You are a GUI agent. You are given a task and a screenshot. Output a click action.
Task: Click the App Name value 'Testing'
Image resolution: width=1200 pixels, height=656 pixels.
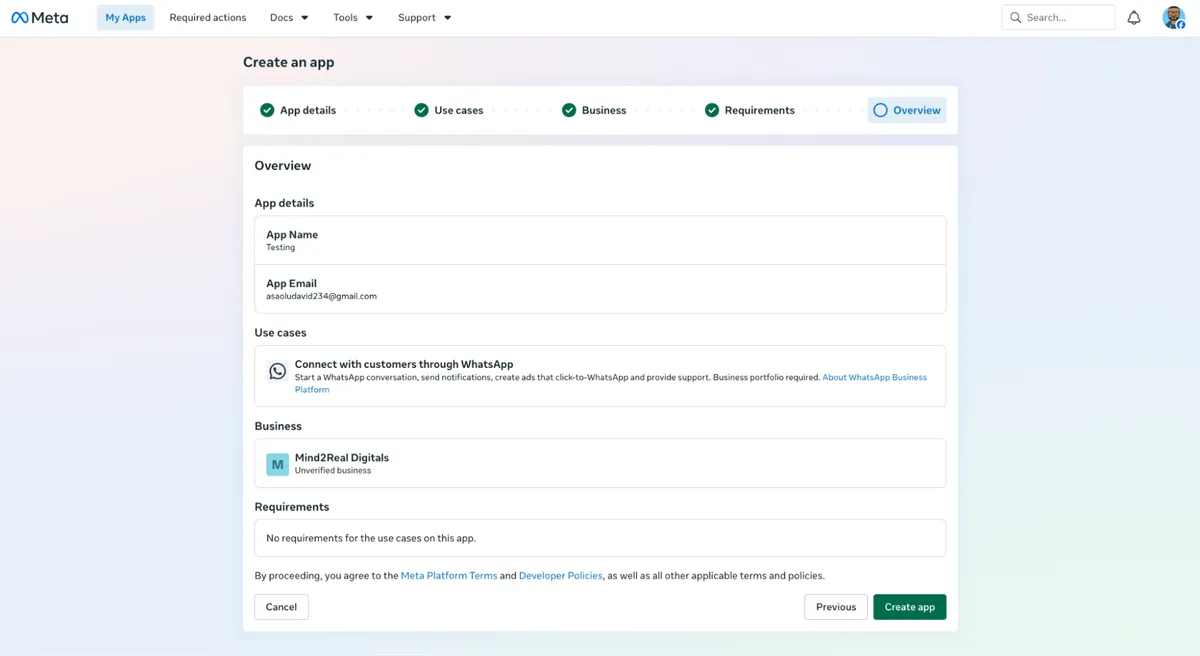(x=280, y=248)
